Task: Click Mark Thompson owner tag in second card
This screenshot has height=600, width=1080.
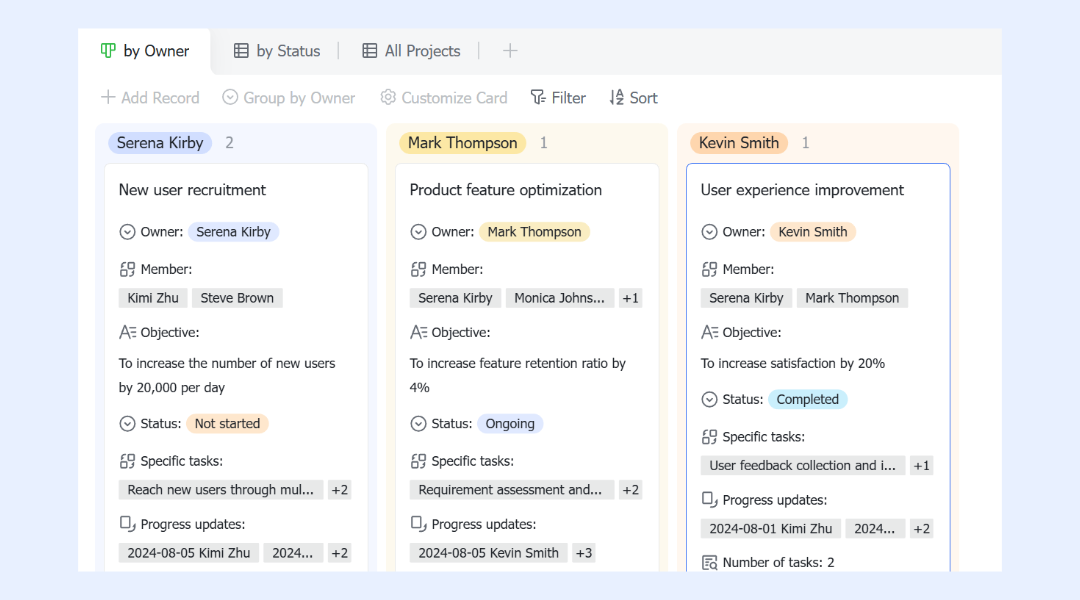Action: pyautogui.click(x=534, y=232)
